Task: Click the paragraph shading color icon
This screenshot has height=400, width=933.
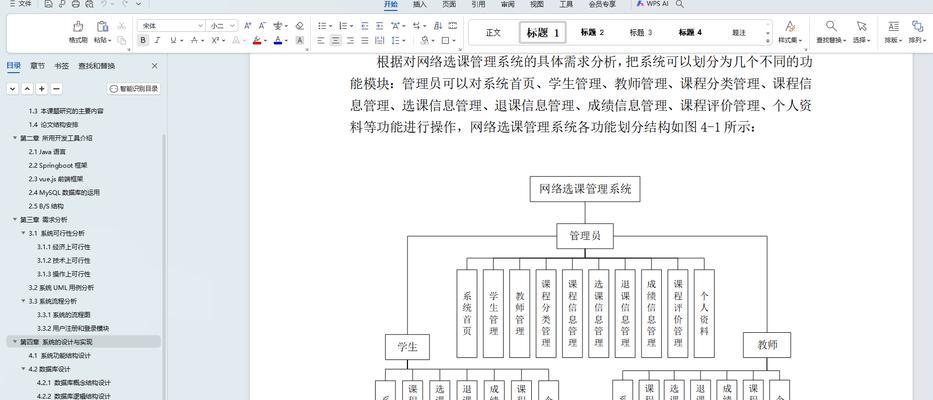Action: pyautogui.click(x=424, y=40)
